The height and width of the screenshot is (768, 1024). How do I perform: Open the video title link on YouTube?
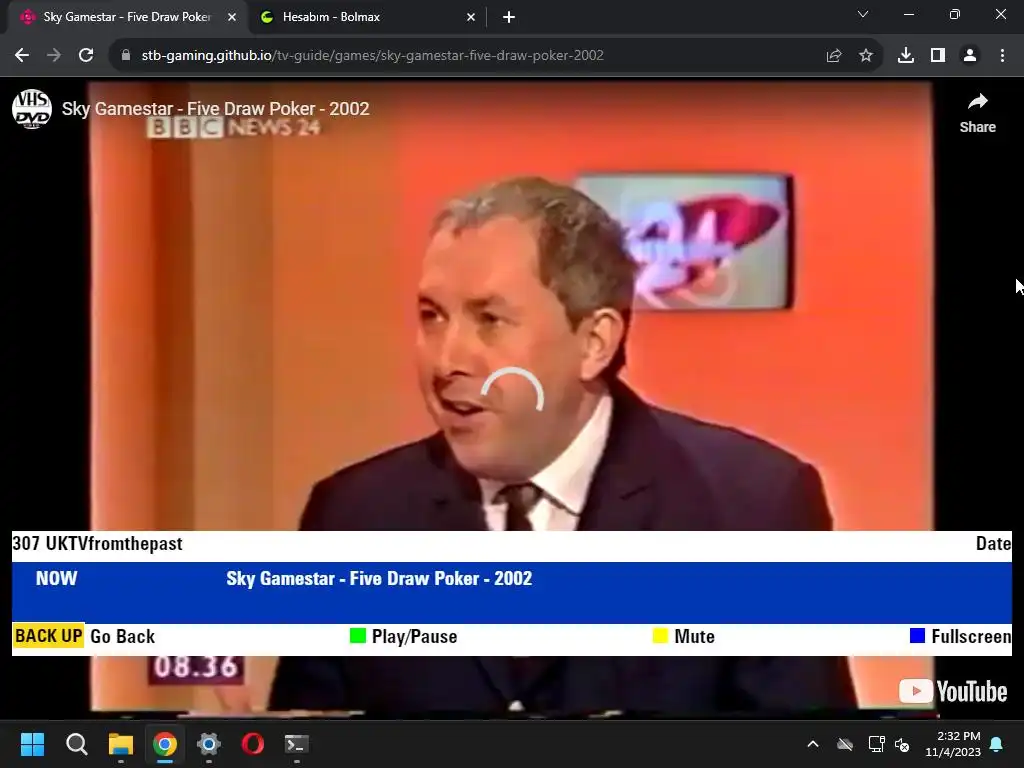(x=216, y=108)
